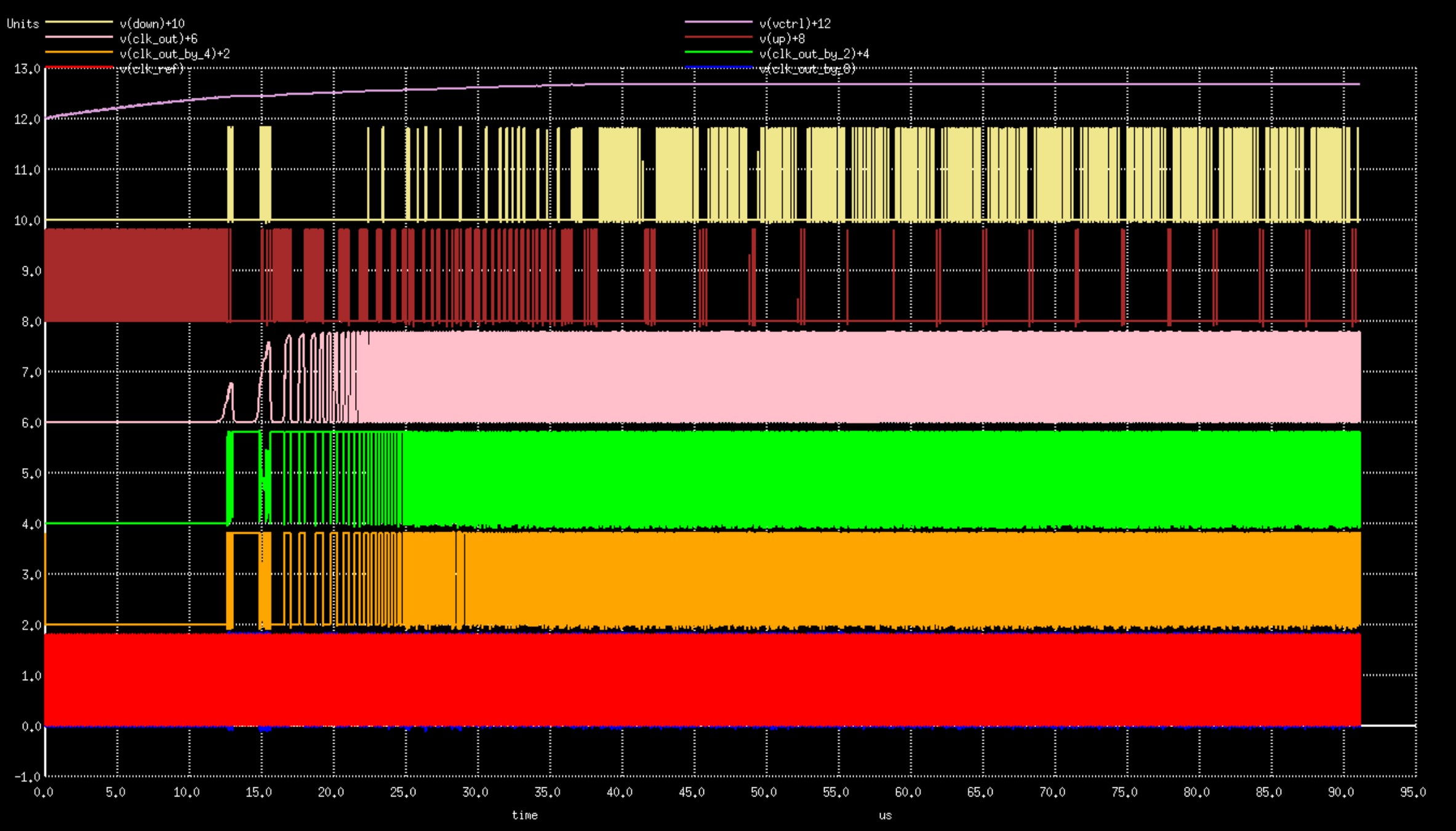
Task: Click the green legend line for v(clk_out_by_2)+4
Action: 718,52
